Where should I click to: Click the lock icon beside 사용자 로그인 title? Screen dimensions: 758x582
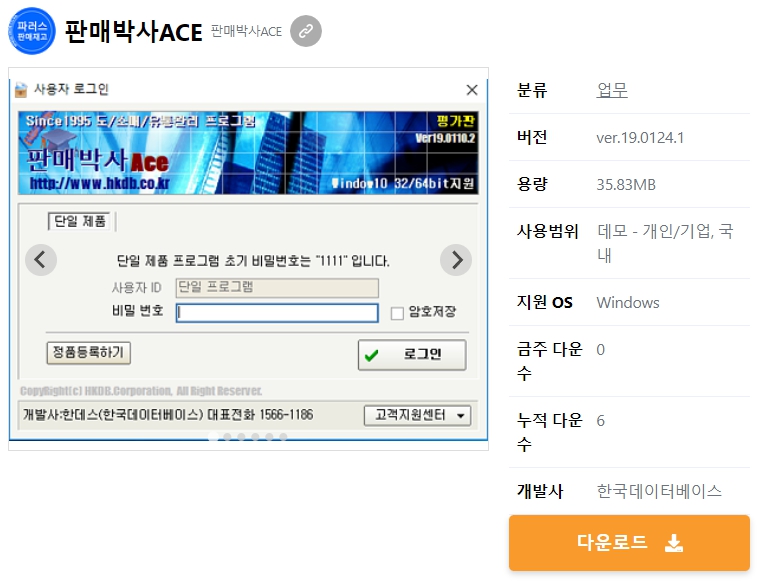[x=21, y=90]
